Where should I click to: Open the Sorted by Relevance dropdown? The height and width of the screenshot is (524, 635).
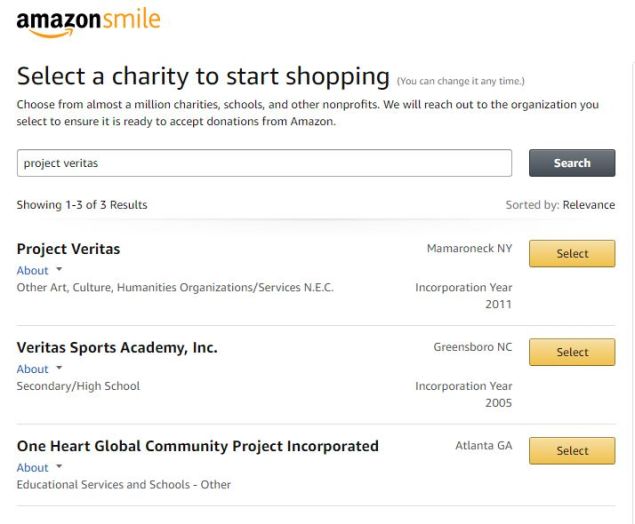[588, 205]
